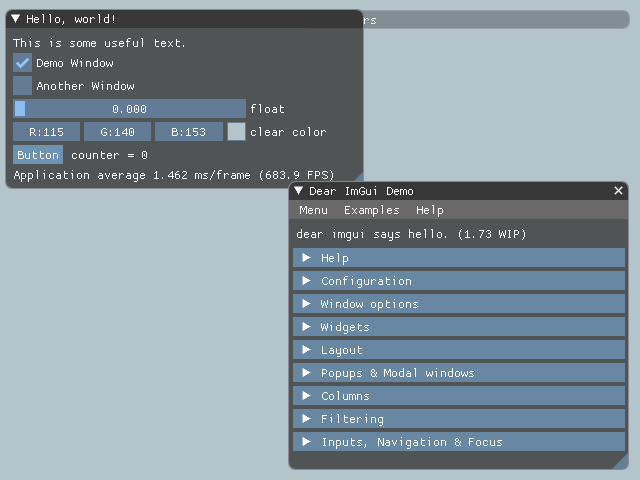Expand Popups & Modal windows section
Image resolution: width=640 pixels, height=480 pixels.
(x=458, y=373)
